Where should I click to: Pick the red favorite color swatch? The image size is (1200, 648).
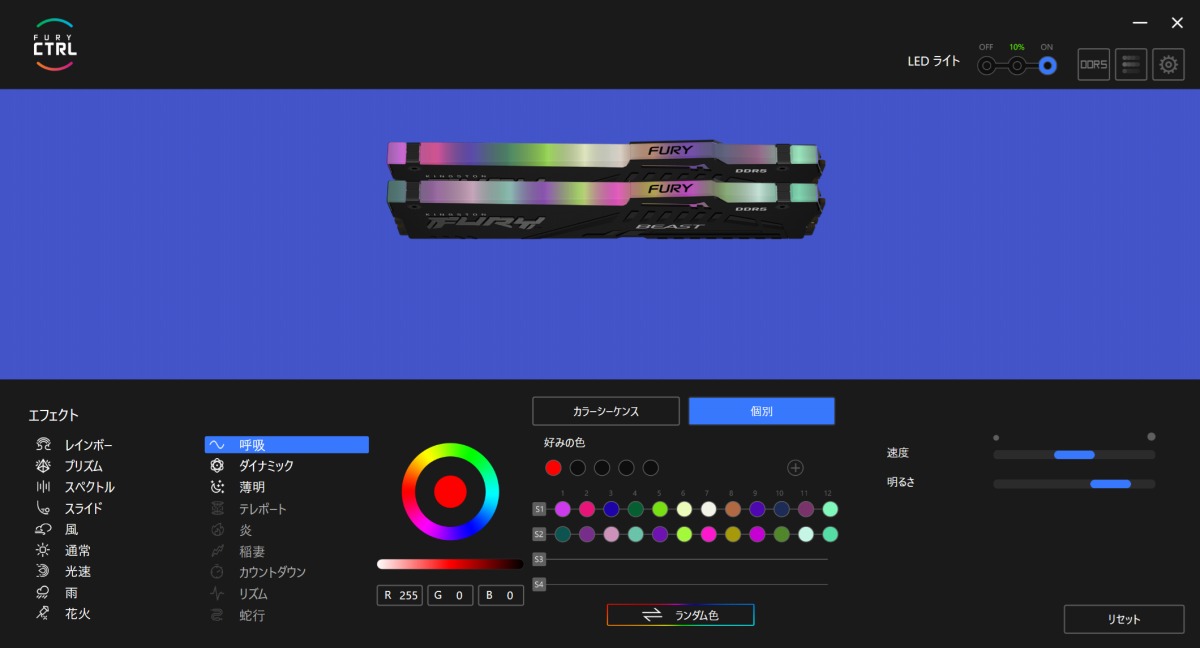[553, 467]
